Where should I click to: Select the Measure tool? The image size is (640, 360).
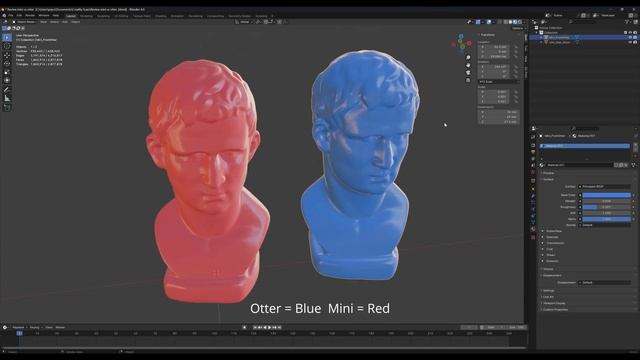point(7,98)
